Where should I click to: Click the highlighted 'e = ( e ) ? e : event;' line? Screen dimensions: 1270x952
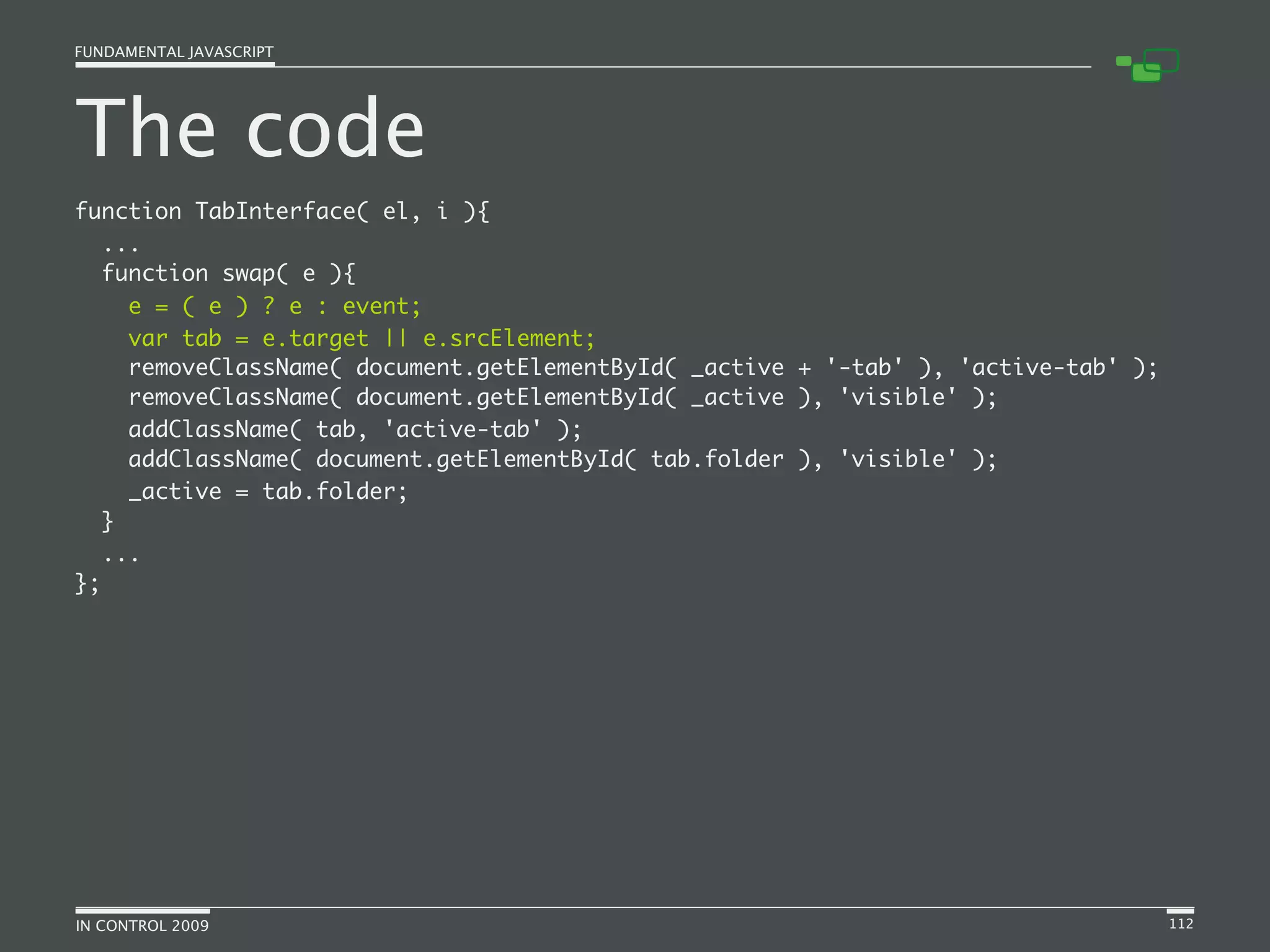[274, 306]
